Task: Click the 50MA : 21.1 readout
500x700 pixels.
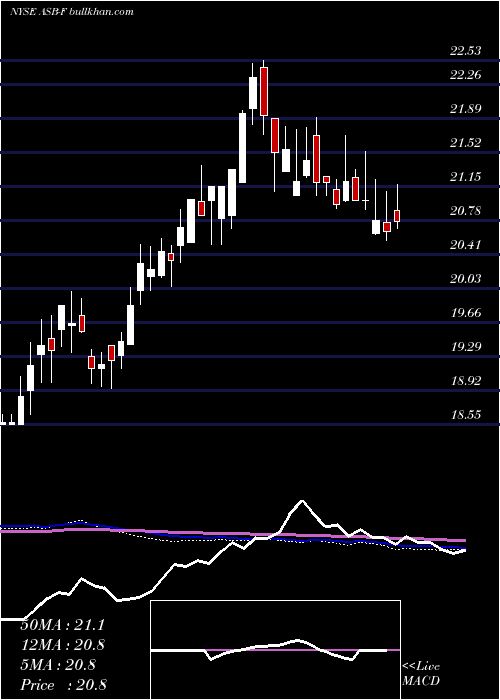Action: click(x=62, y=625)
